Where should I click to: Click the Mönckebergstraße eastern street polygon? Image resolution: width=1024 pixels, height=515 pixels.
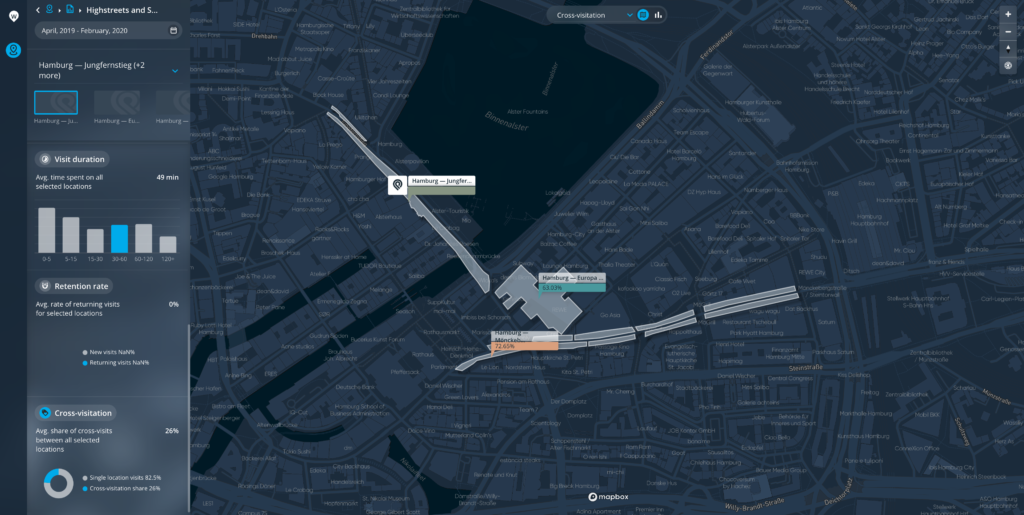point(750,302)
